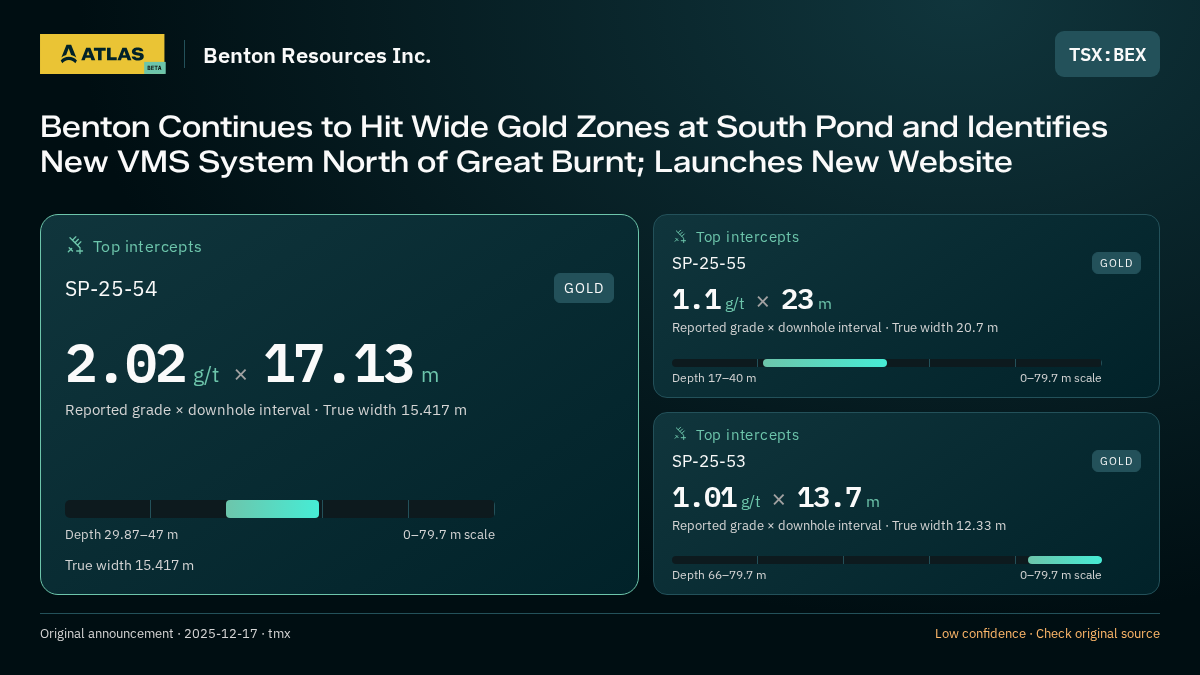Click the hole ID text SP-25-55
This screenshot has width=1200, height=675.
[709, 263]
